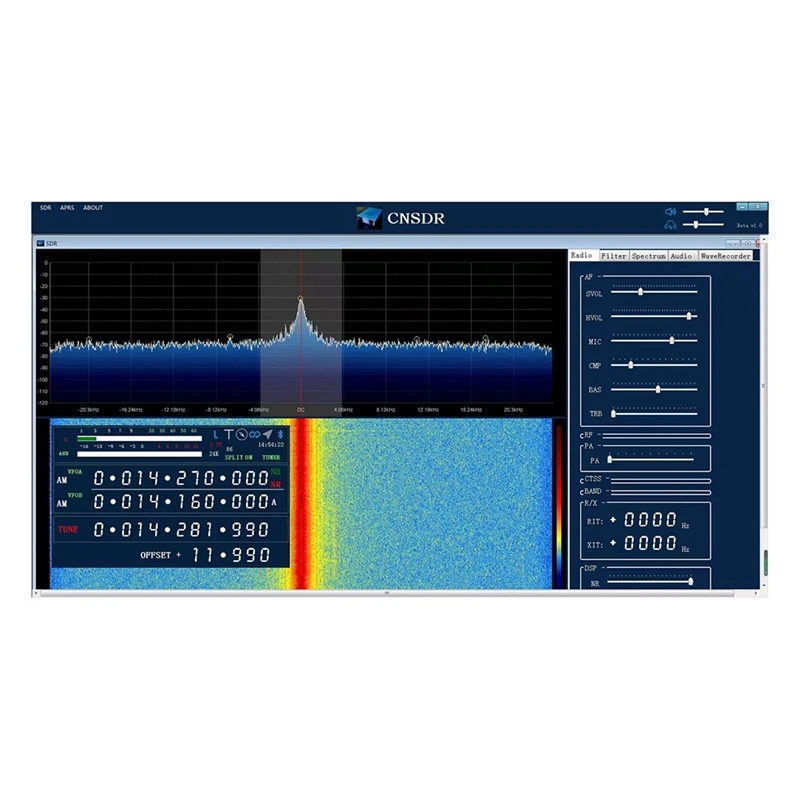Viewport: 800px width, 800px height.
Task: Click the TUNE frequency readout
Action: (x=180, y=529)
